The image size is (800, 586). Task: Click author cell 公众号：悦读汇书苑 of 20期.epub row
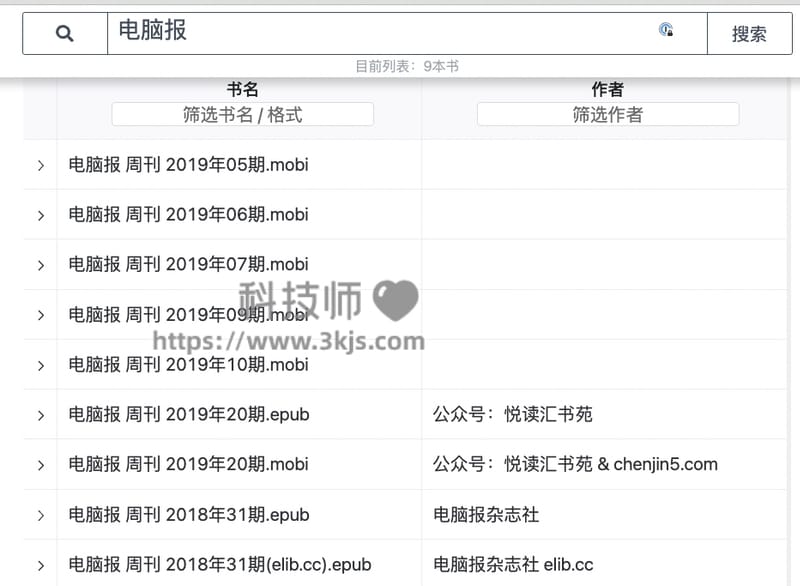point(513,415)
